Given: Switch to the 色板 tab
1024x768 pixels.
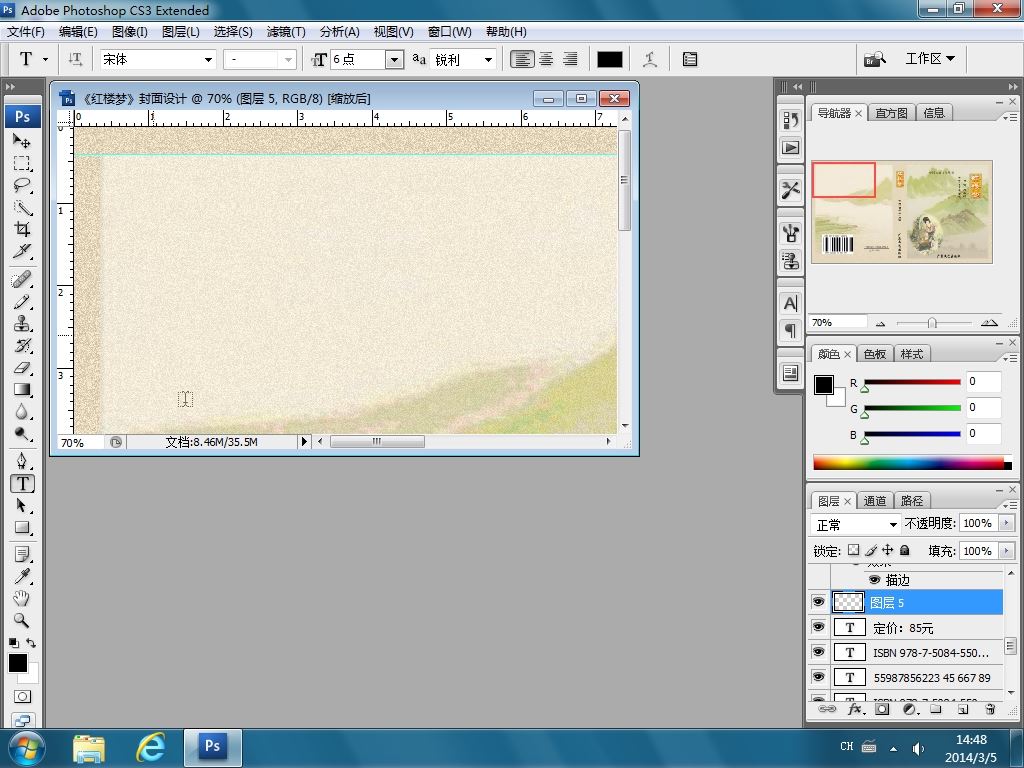Looking at the screenshot, I should click(874, 354).
